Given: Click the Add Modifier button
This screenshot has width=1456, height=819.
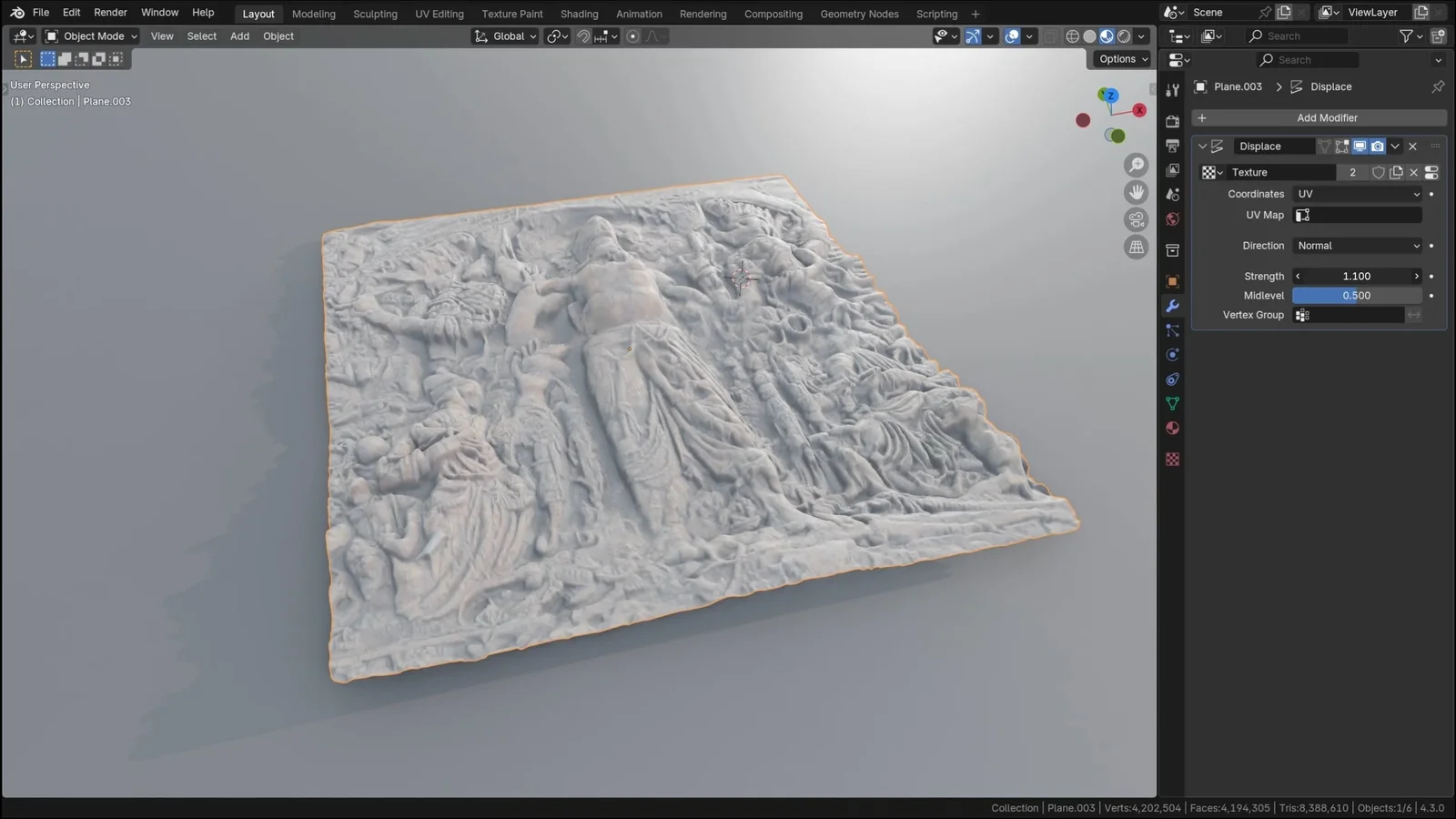Looking at the screenshot, I should pos(1327,117).
